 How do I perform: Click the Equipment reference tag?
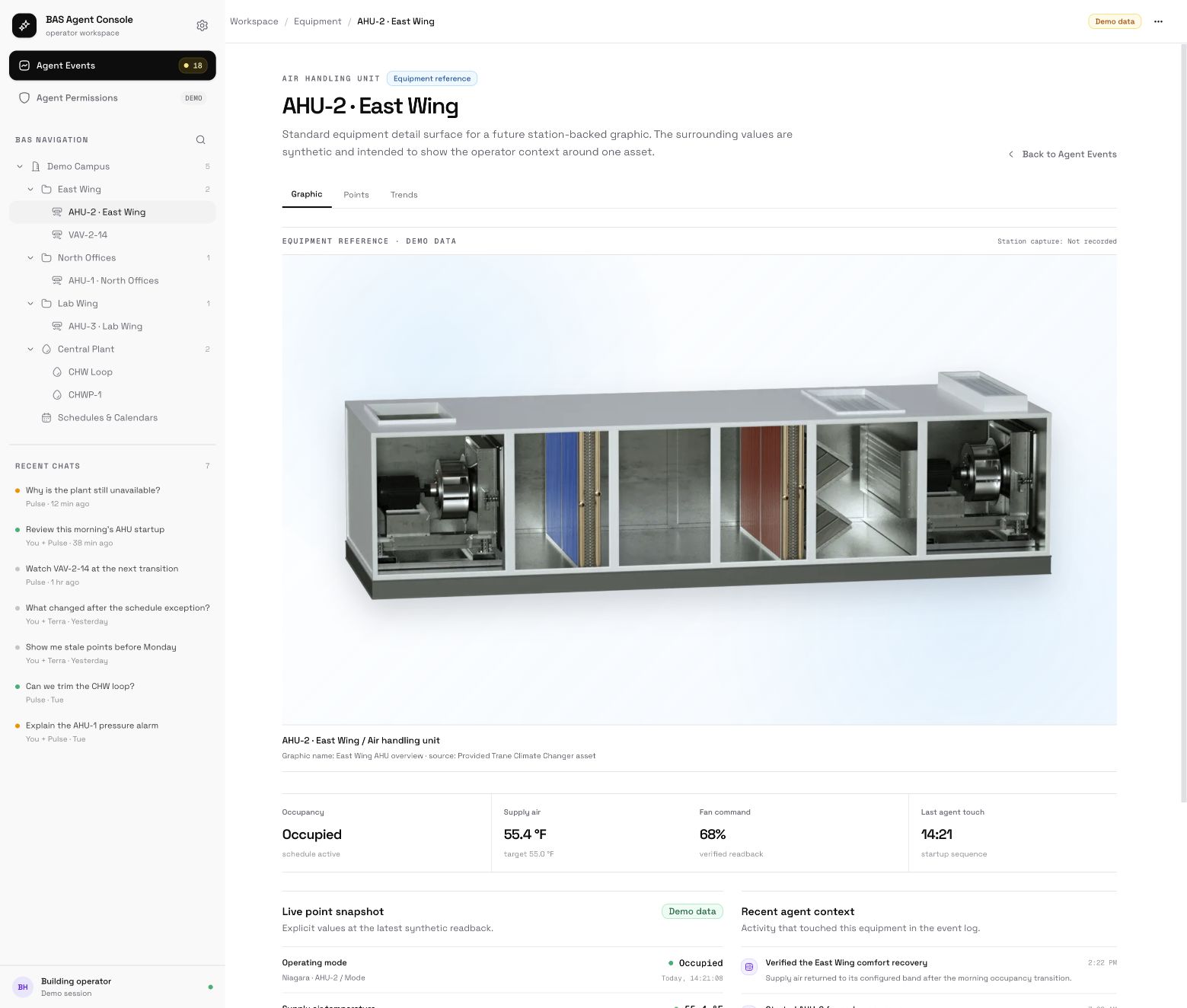coord(432,79)
